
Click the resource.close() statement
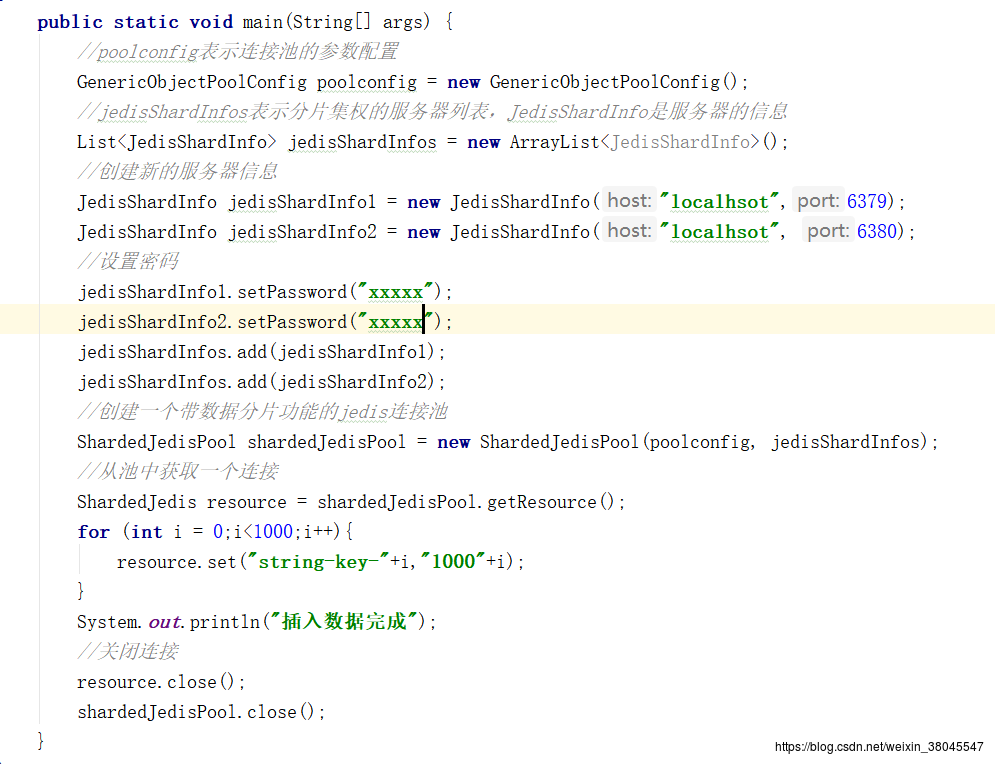[160, 682]
